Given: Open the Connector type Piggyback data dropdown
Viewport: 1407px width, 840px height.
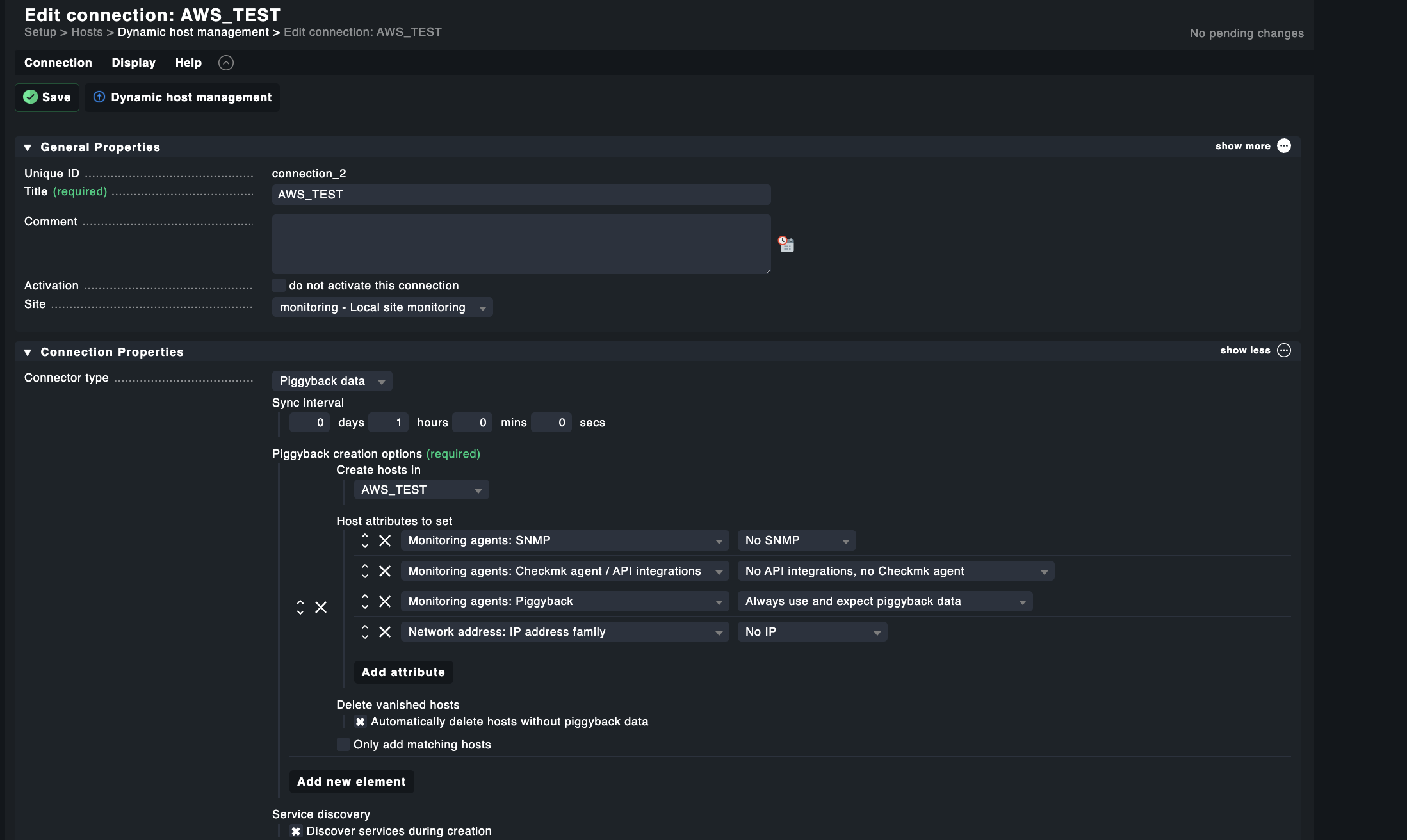Looking at the screenshot, I should [x=332, y=381].
